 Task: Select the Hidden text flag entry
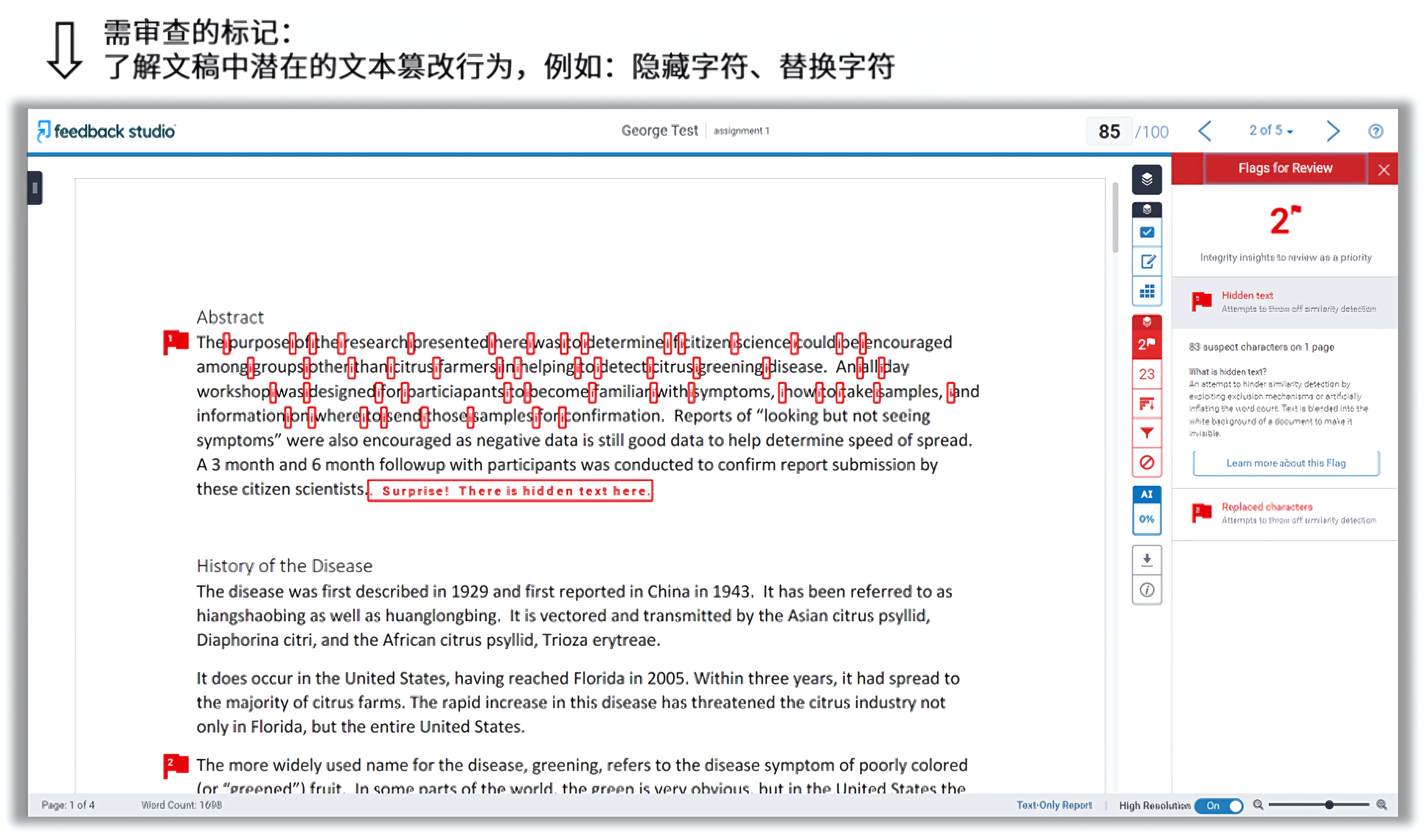coord(1284,302)
